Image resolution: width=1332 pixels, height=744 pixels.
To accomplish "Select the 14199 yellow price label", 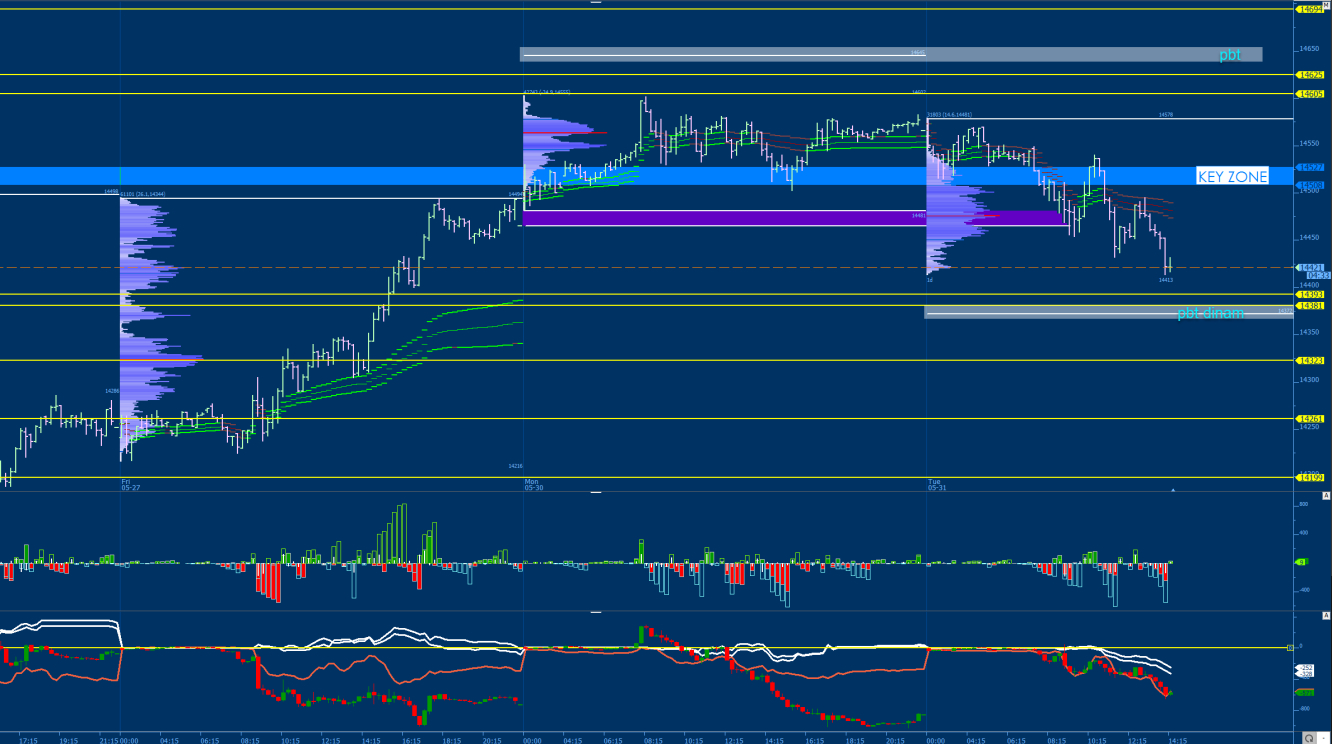I will tap(1310, 477).
